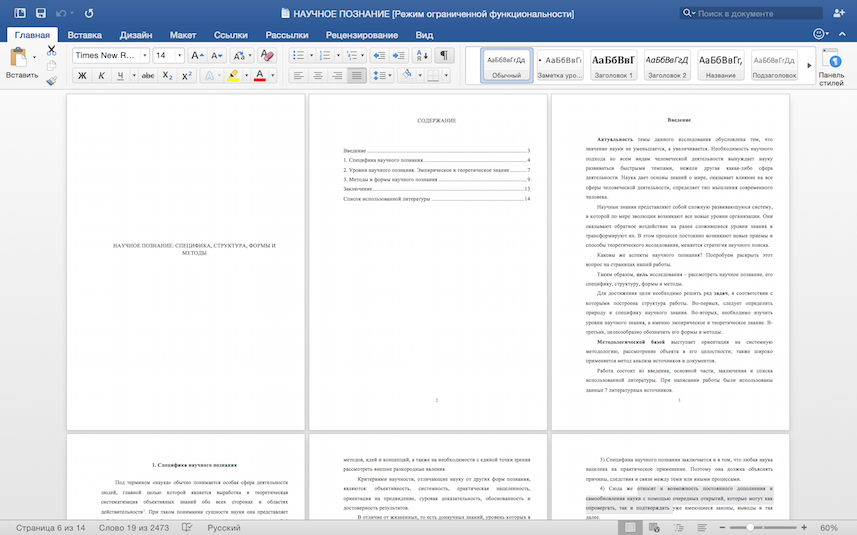
Task: Align text to the right
Action: [x=337, y=75]
